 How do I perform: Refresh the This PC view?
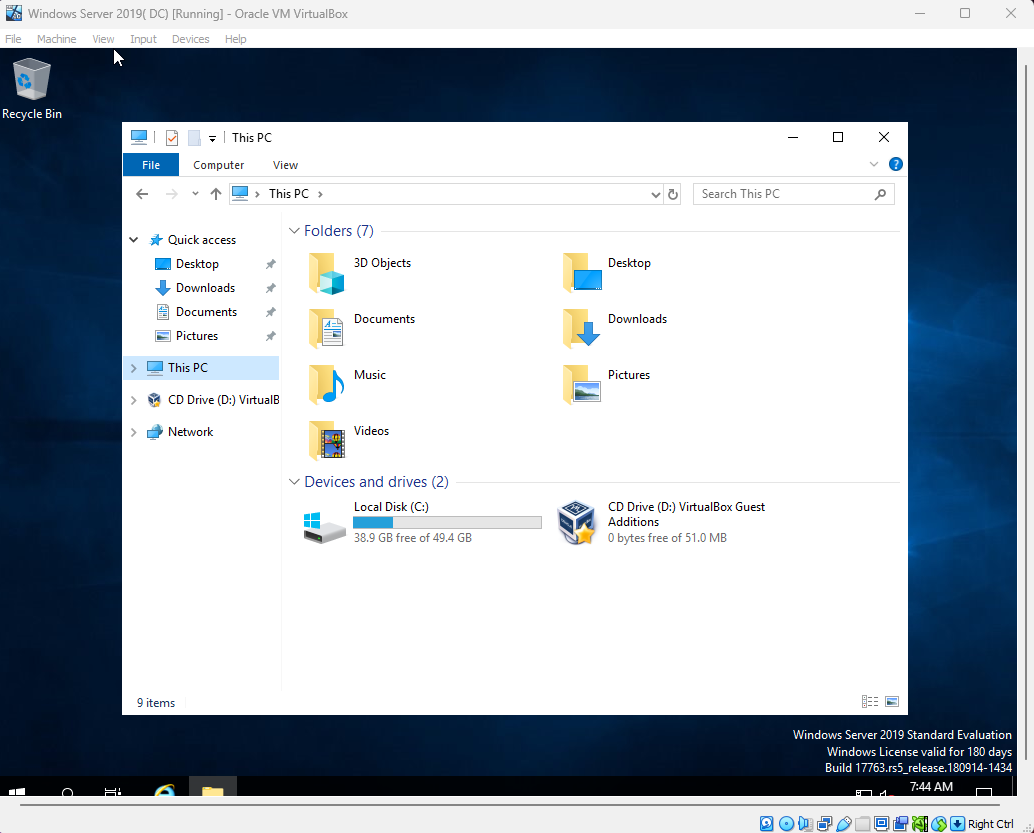673,195
